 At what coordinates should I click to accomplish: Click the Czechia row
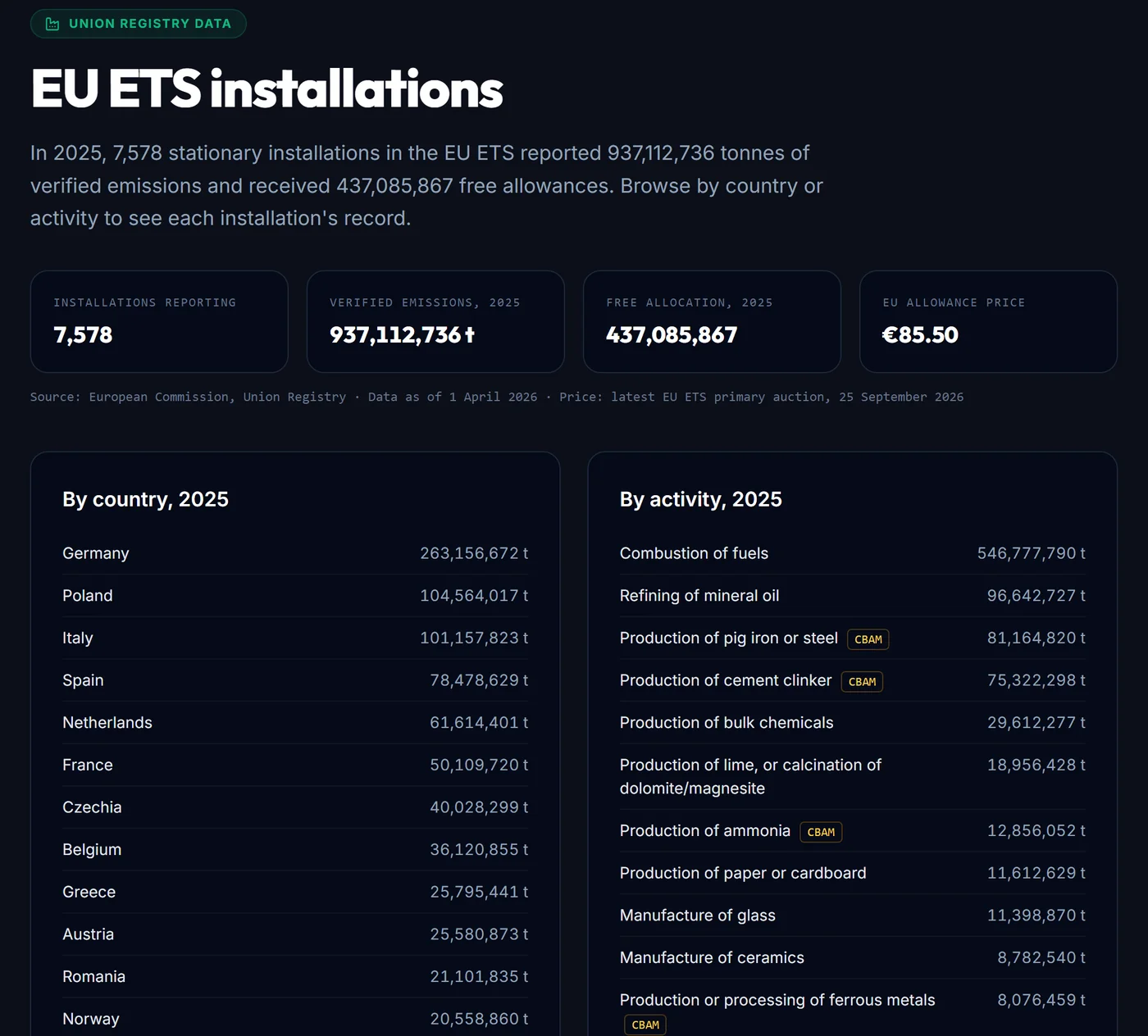(295, 807)
